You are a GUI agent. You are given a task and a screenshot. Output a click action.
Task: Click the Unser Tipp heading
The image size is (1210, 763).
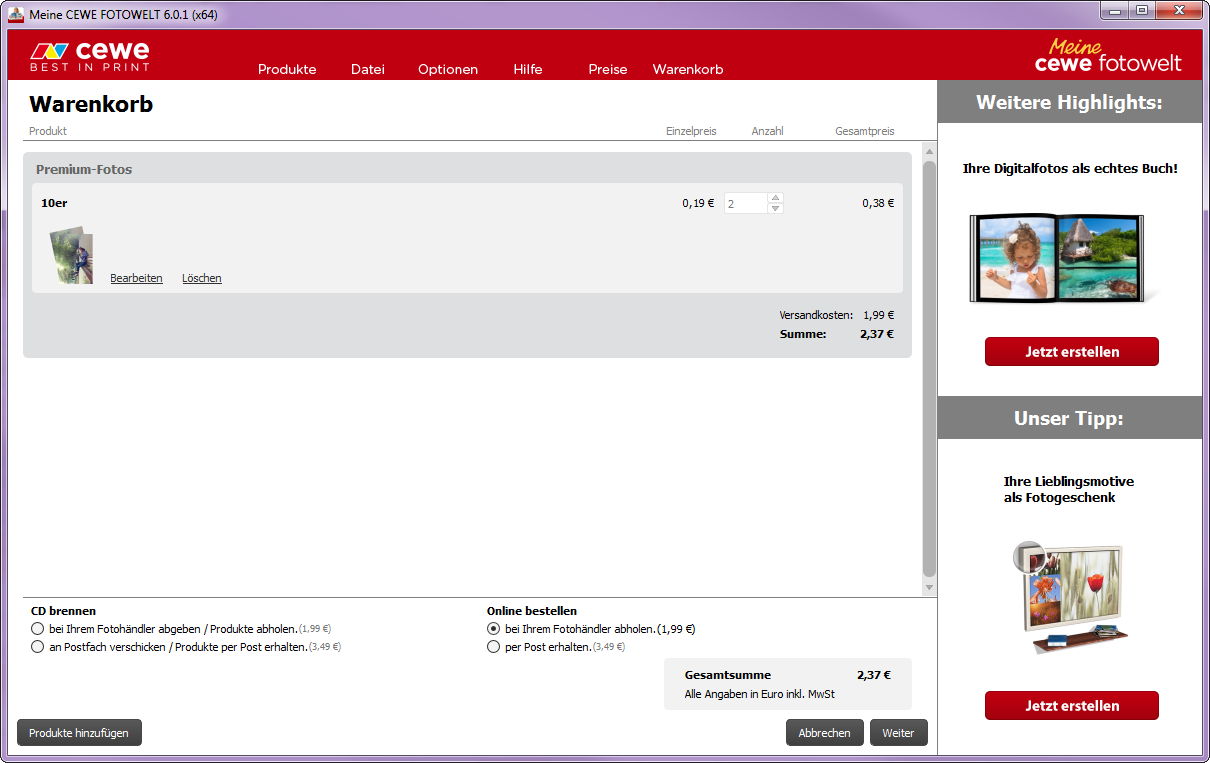(1069, 418)
